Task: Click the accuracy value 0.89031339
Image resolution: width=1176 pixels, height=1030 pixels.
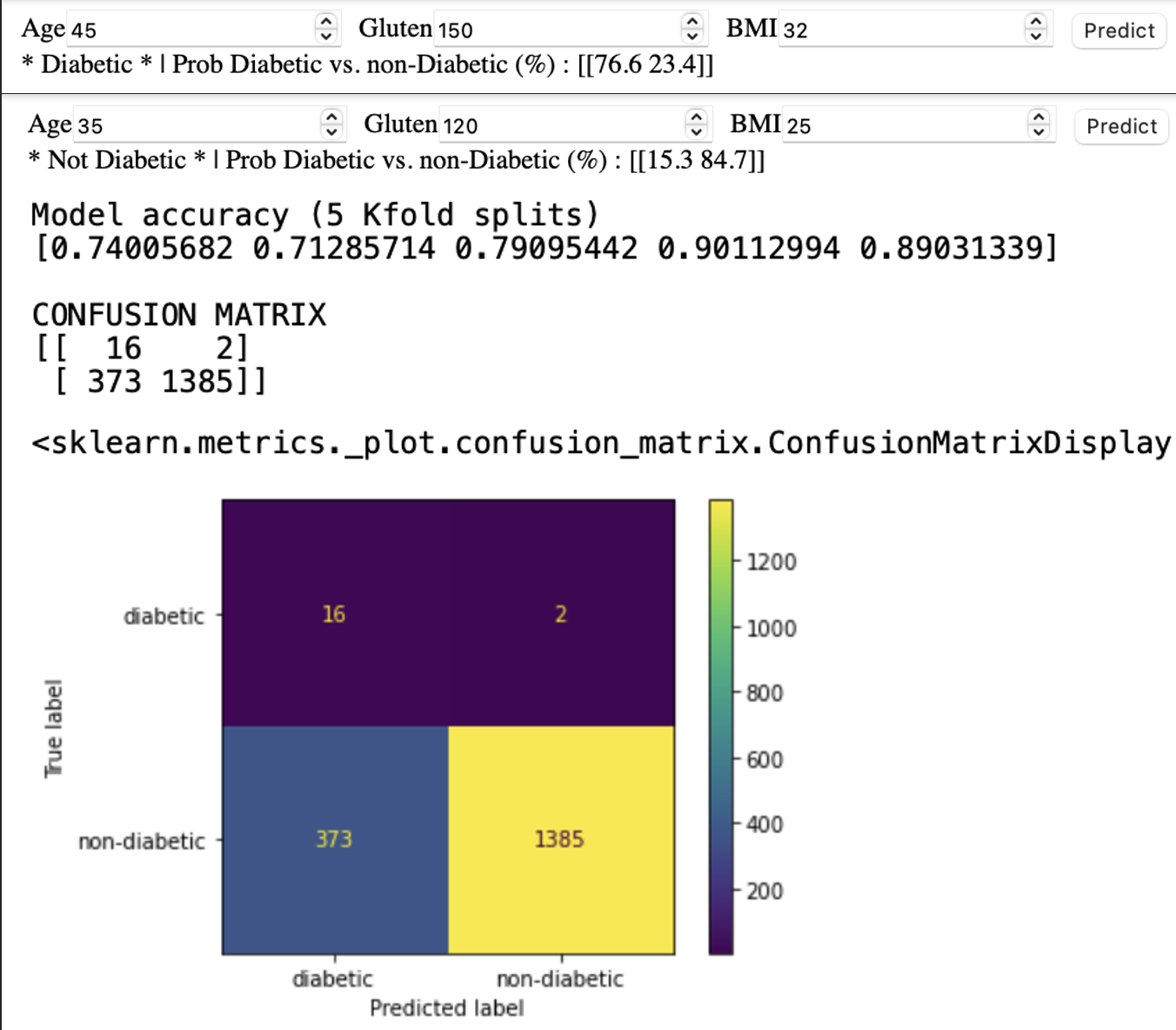Action: coord(952,249)
